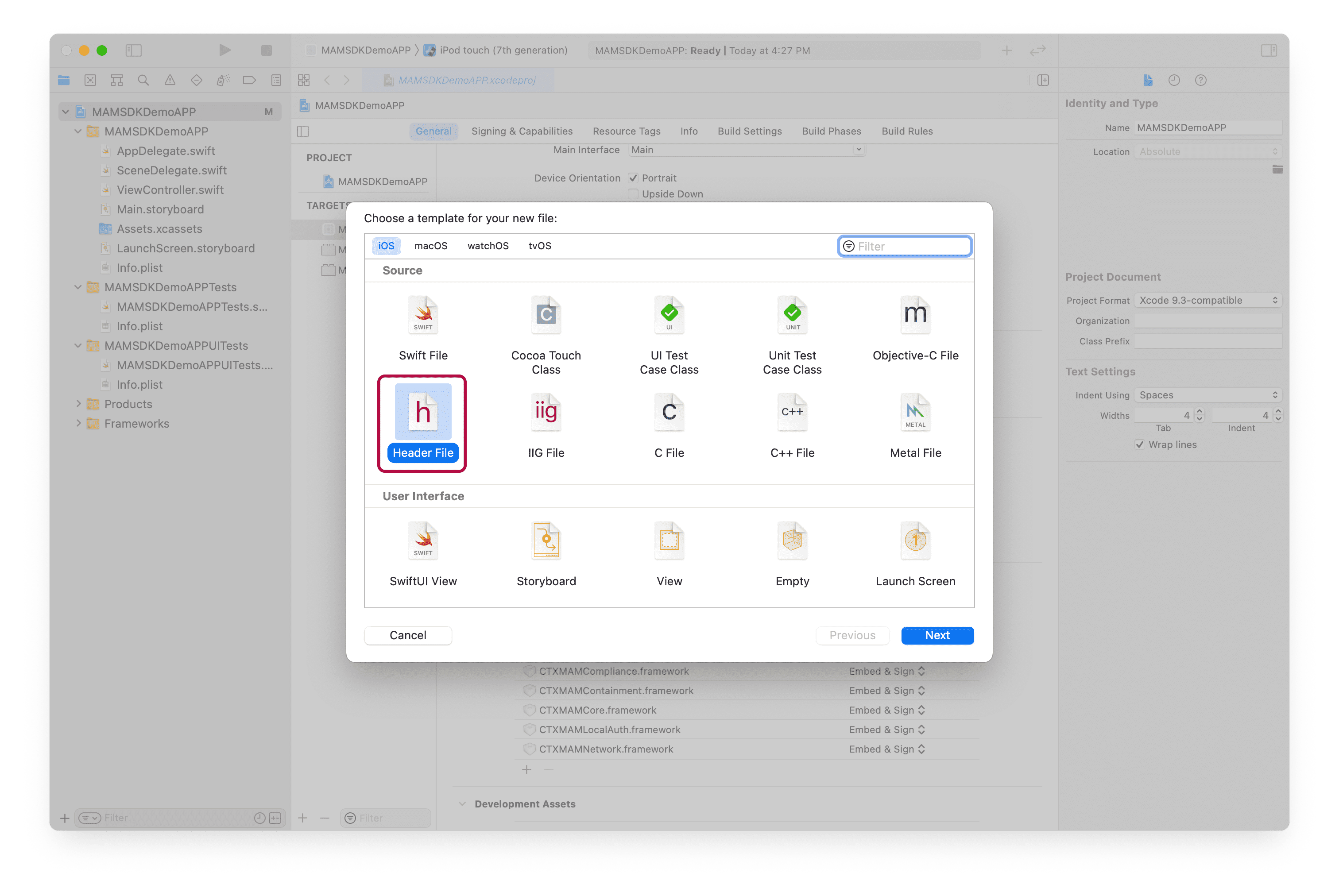Open the Indent Using dropdown
This screenshot has height=896, width=1339.
tap(1207, 395)
